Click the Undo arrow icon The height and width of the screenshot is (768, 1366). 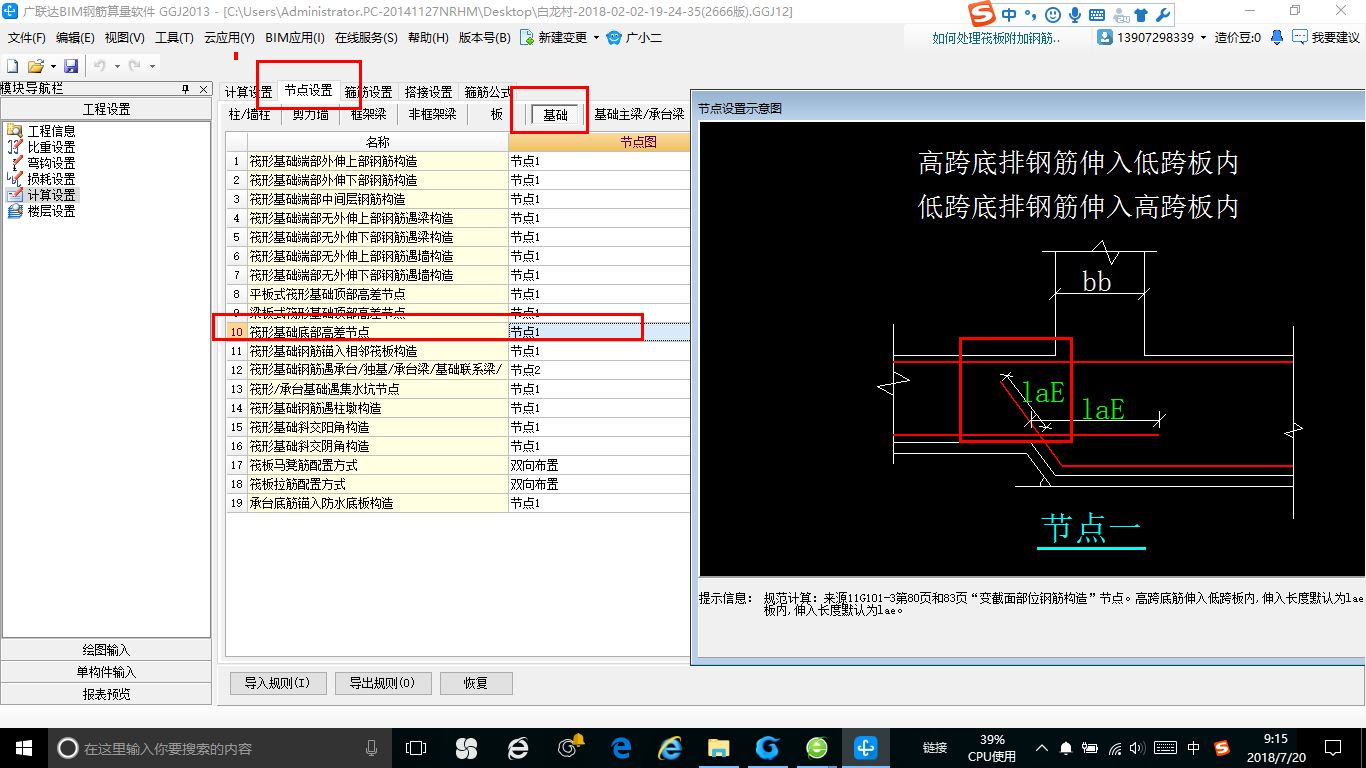click(x=100, y=66)
